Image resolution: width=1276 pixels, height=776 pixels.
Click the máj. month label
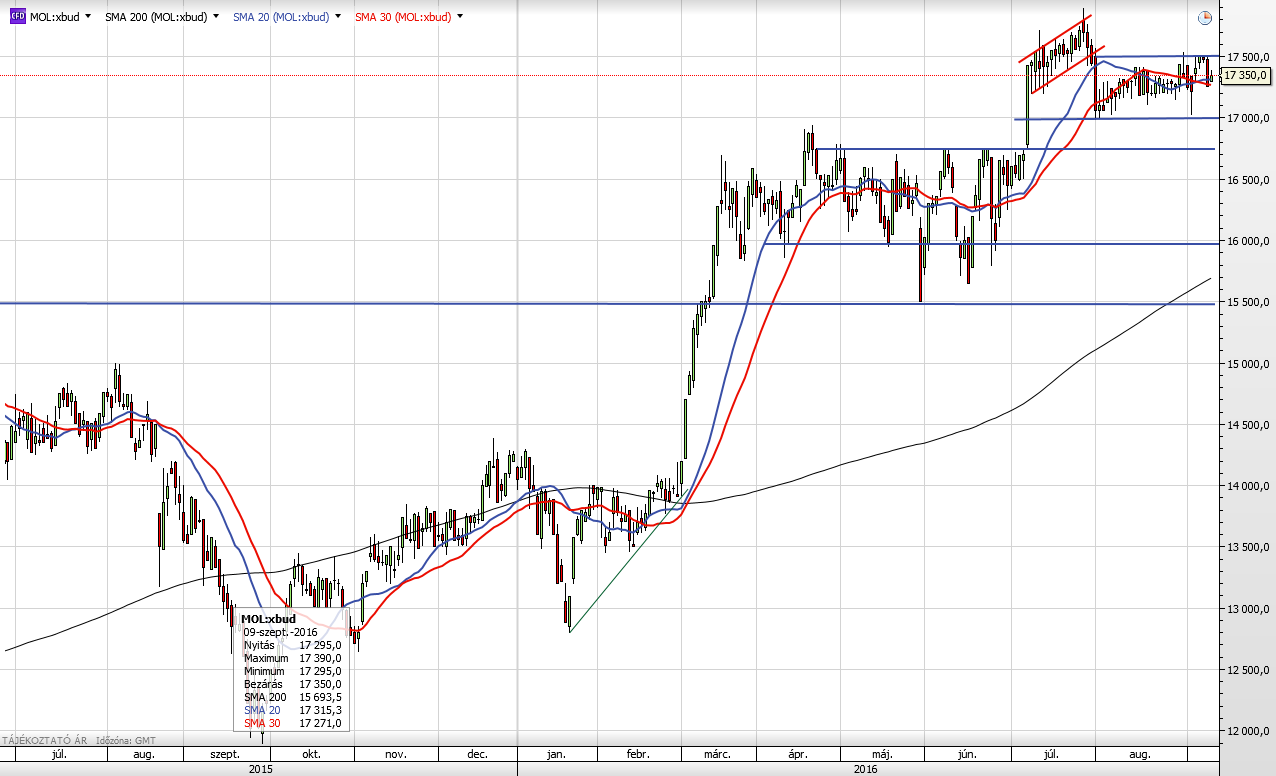point(881,755)
